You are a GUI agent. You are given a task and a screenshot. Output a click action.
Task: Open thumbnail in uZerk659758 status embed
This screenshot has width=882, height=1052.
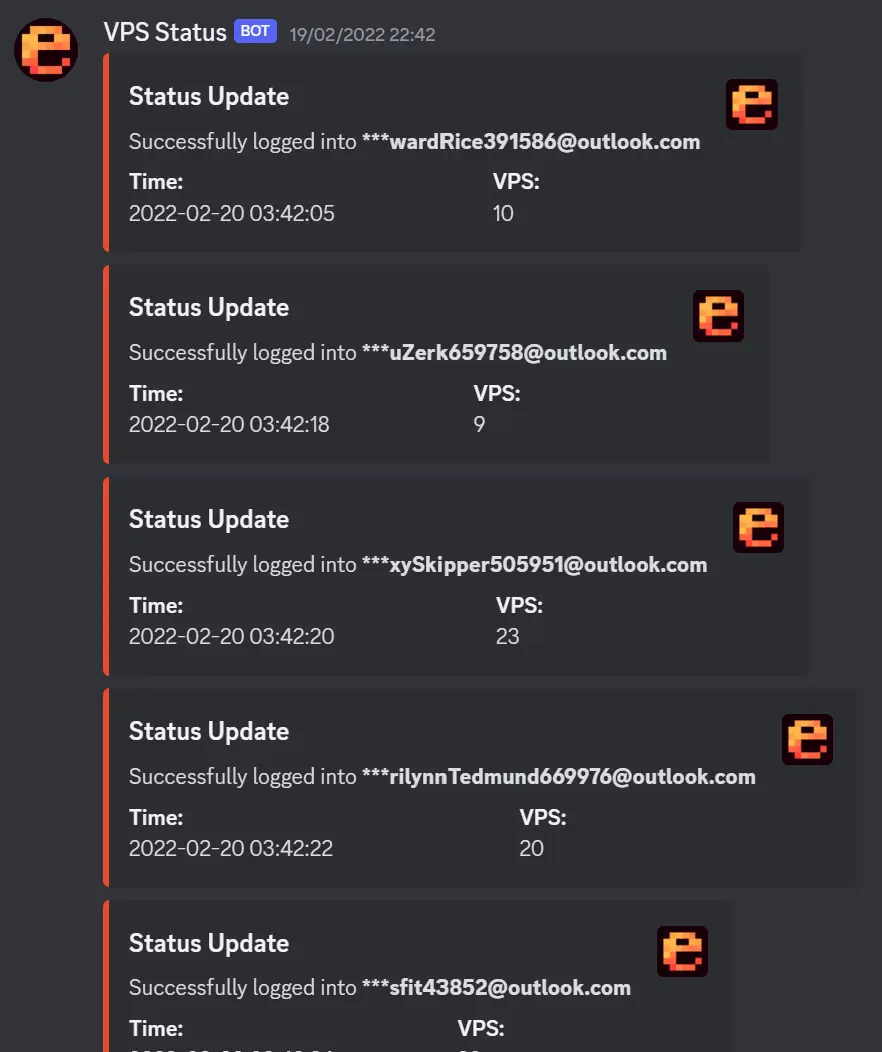(x=718, y=316)
